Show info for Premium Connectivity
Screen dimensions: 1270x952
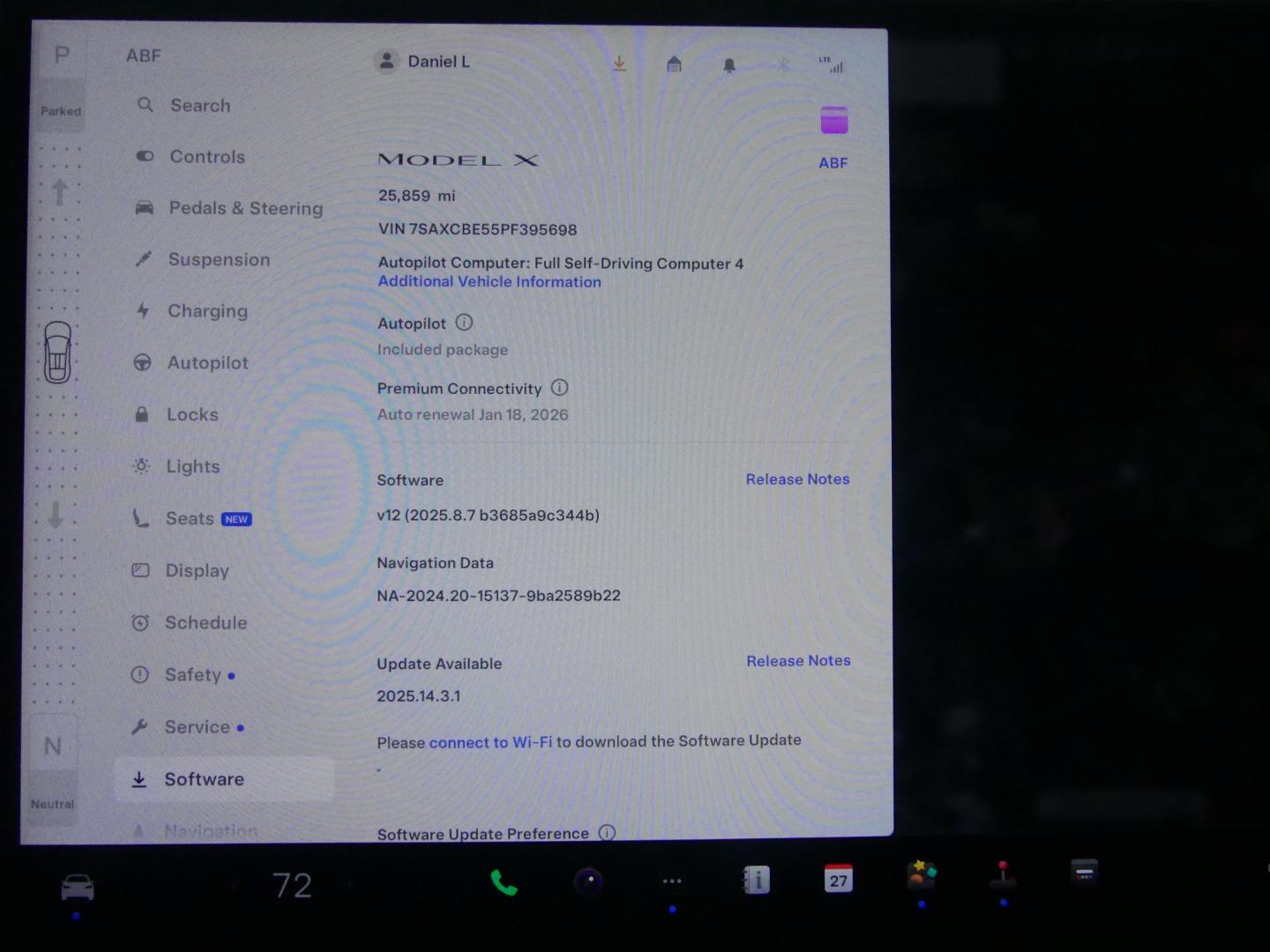point(559,388)
